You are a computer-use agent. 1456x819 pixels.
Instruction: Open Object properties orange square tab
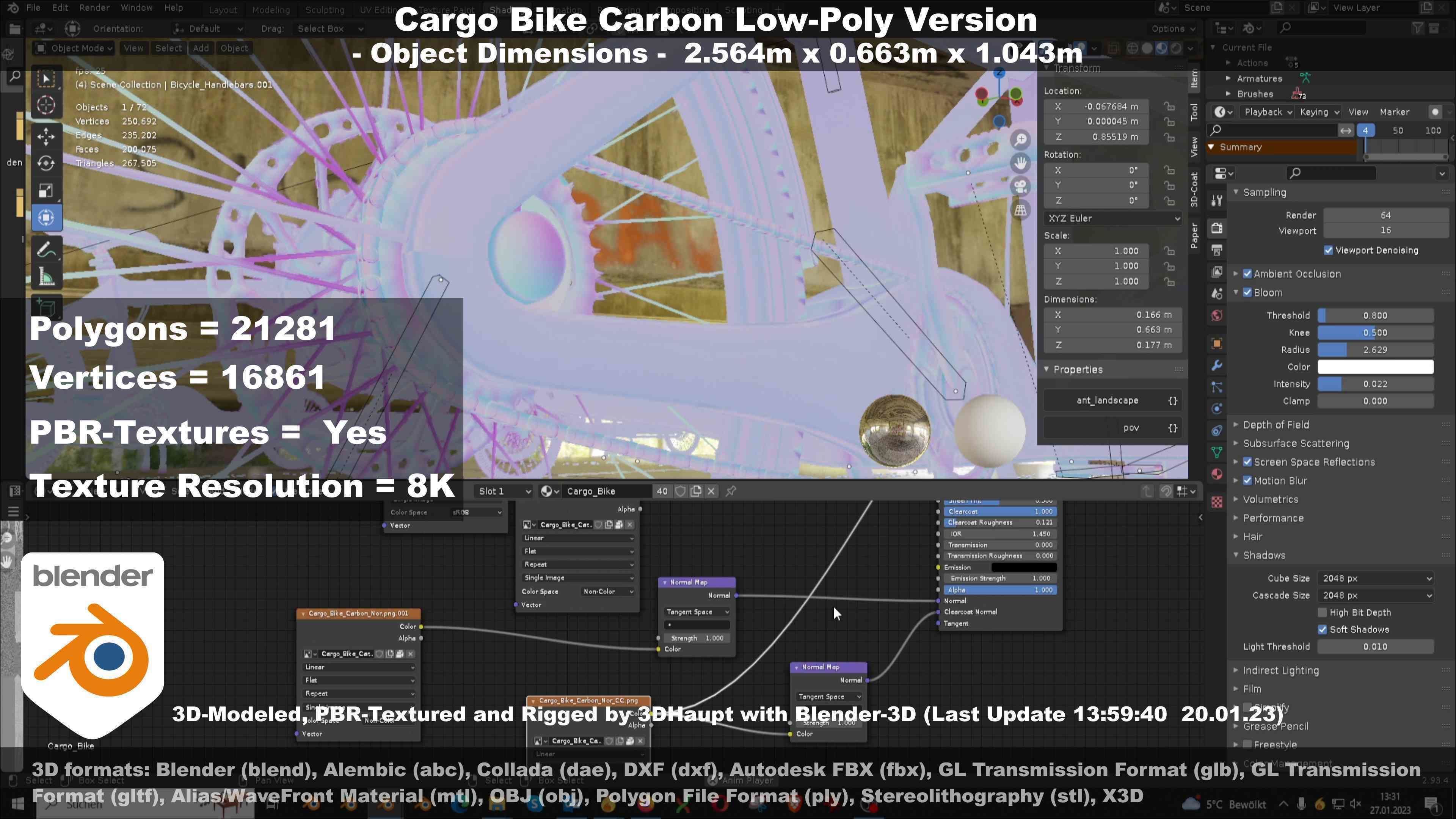point(1217,344)
